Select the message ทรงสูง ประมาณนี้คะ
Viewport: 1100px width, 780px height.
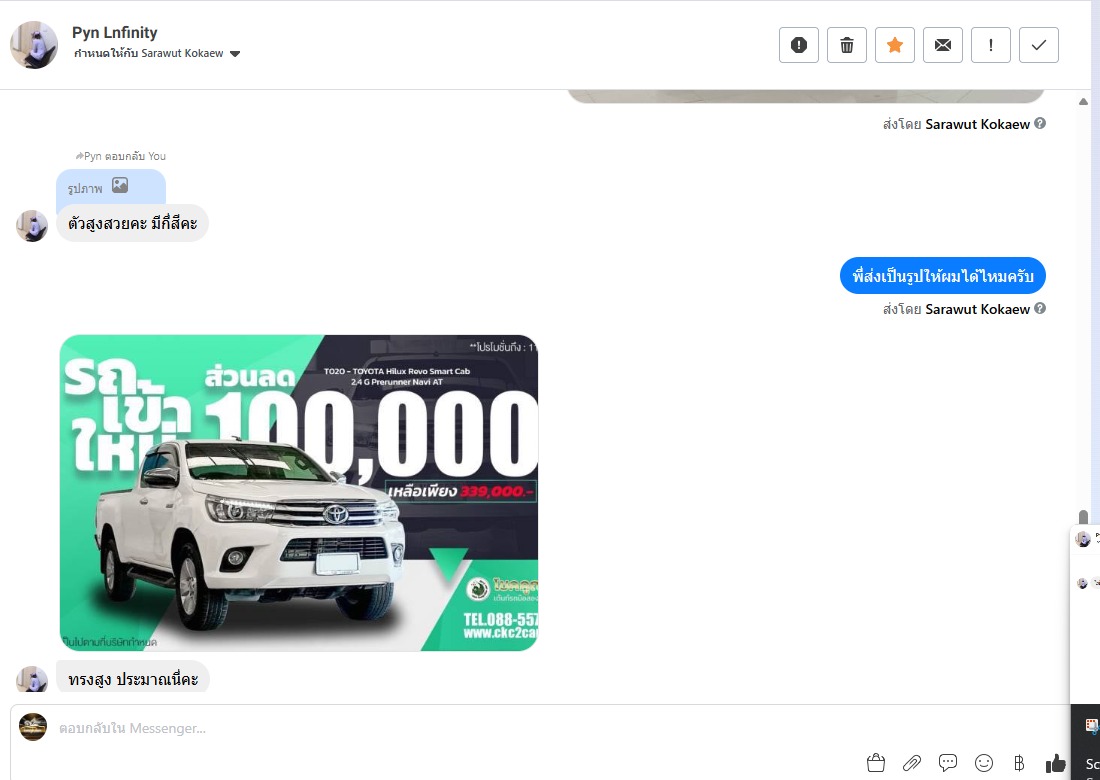coord(133,678)
